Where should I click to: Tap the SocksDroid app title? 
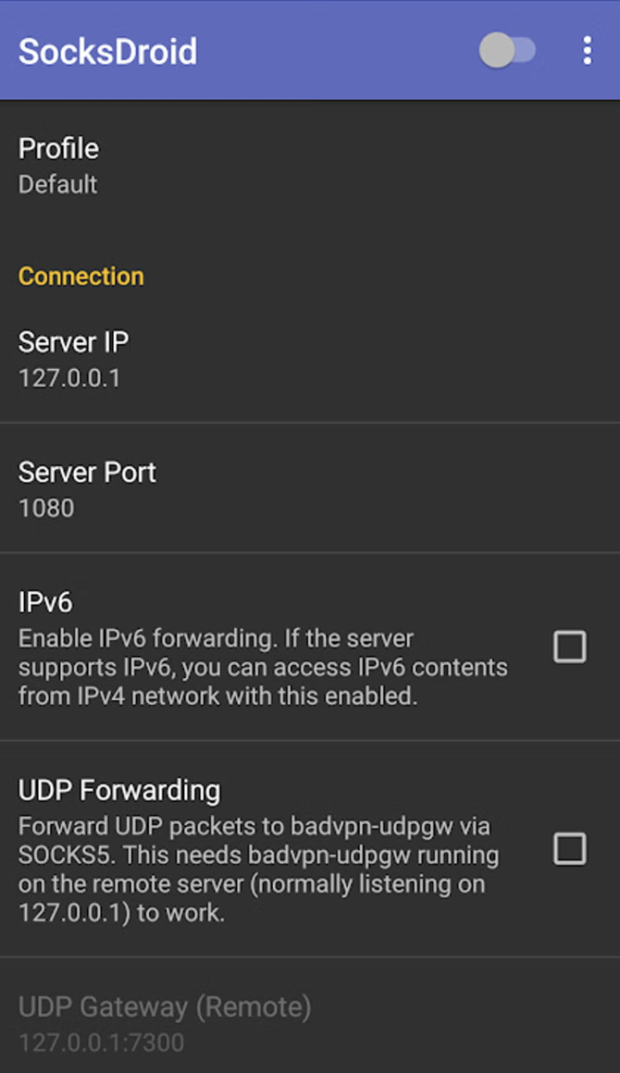tap(107, 51)
